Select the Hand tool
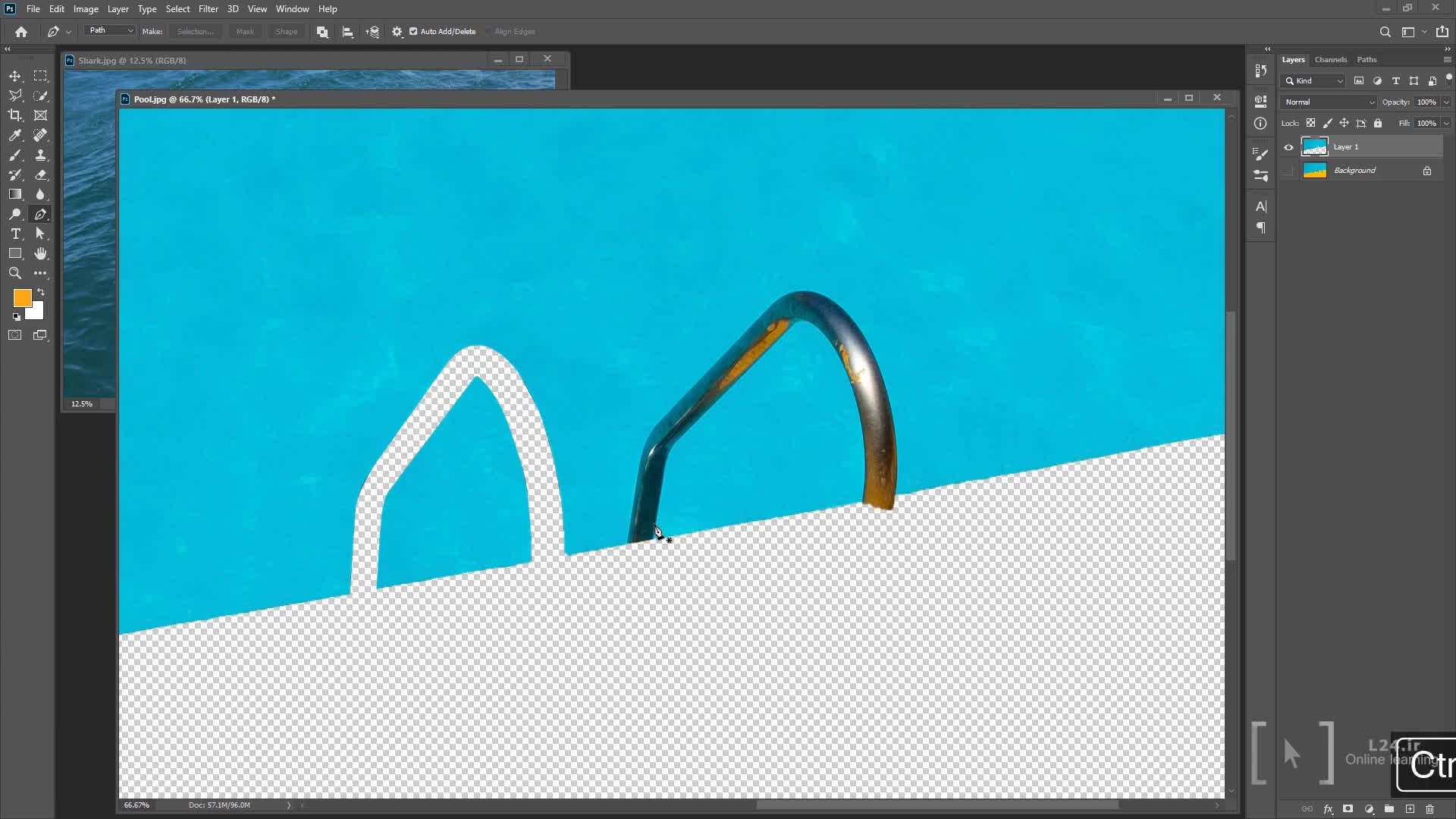Image resolution: width=1456 pixels, height=819 pixels. point(41,253)
